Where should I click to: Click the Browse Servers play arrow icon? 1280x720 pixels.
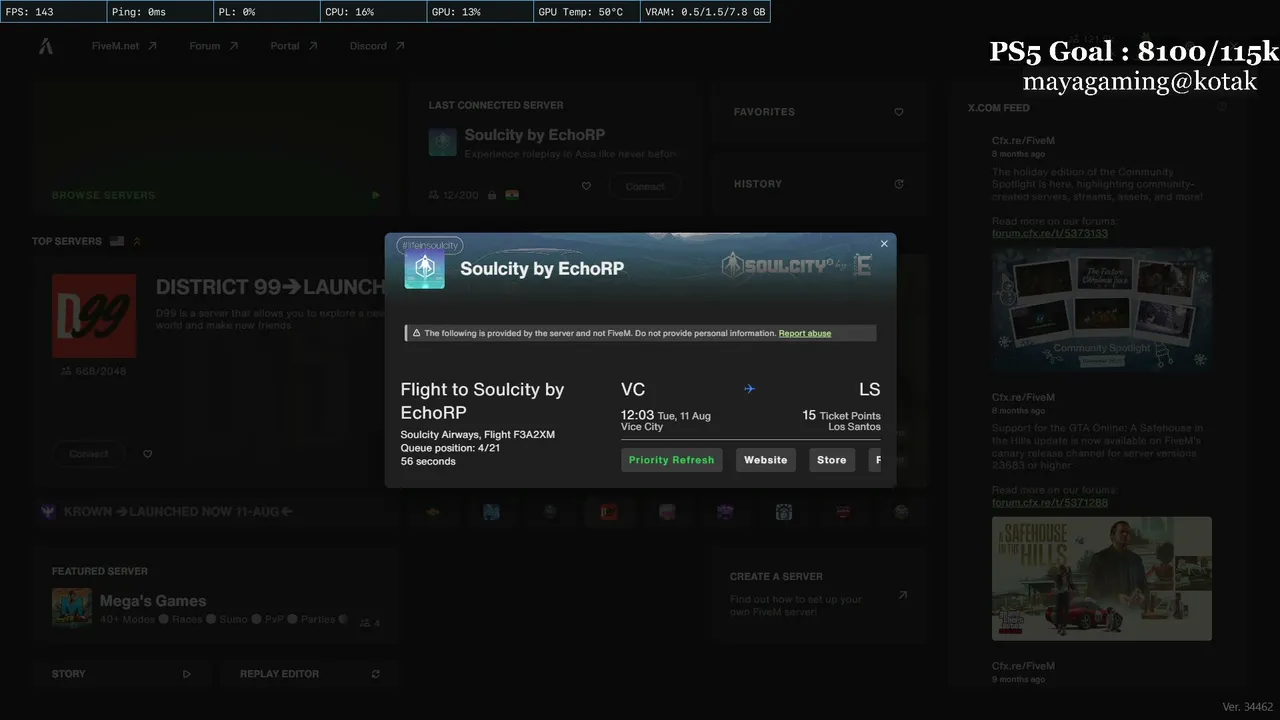click(376, 195)
